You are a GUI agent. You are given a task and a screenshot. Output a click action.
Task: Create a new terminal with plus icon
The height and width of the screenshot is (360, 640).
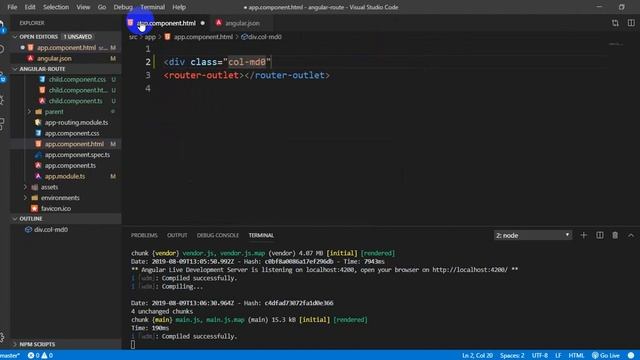coord(584,236)
